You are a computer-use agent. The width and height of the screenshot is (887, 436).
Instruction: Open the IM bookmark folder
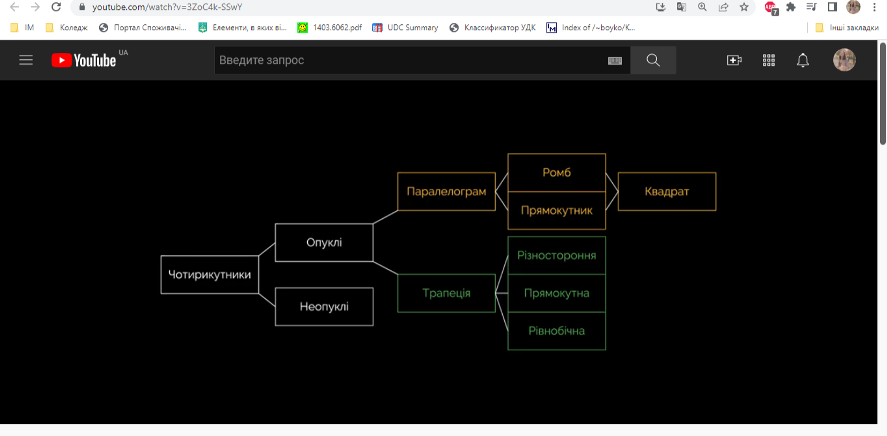coord(22,27)
